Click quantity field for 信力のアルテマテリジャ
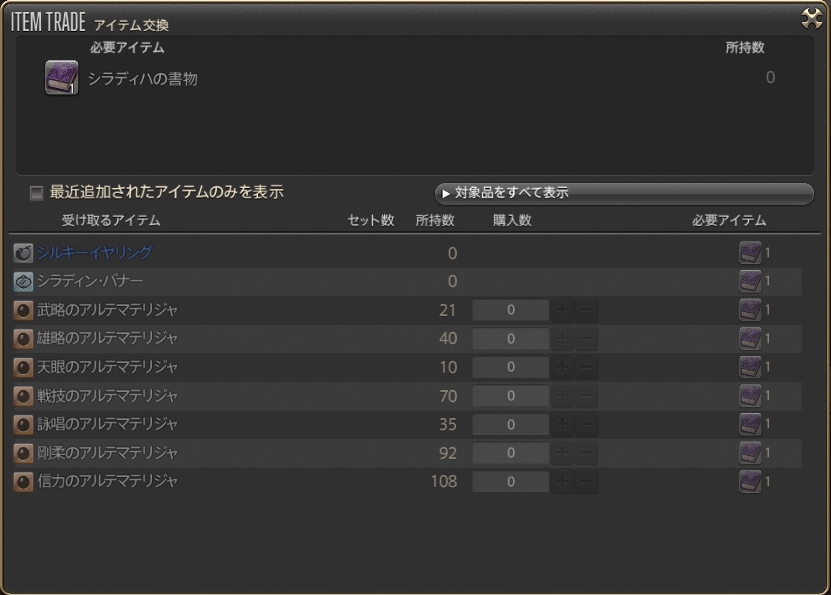This screenshot has width=831, height=595. pyautogui.click(x=510, y=482)
